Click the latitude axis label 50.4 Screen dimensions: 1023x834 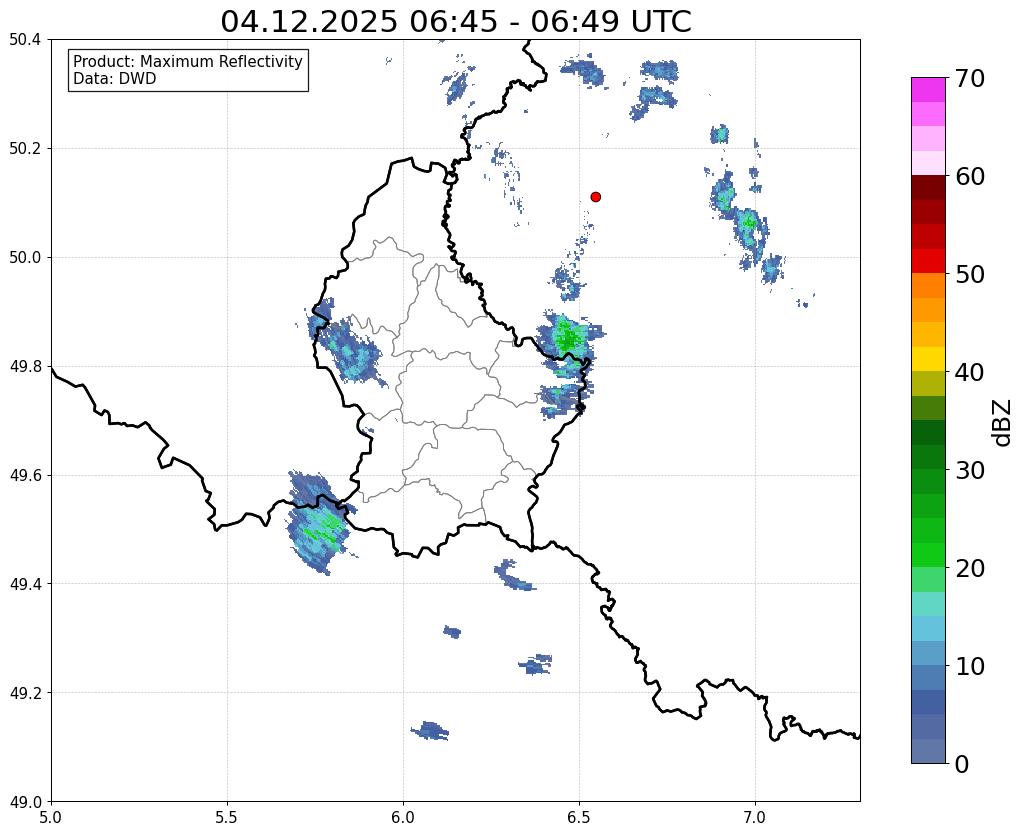(x=25, y=40)
